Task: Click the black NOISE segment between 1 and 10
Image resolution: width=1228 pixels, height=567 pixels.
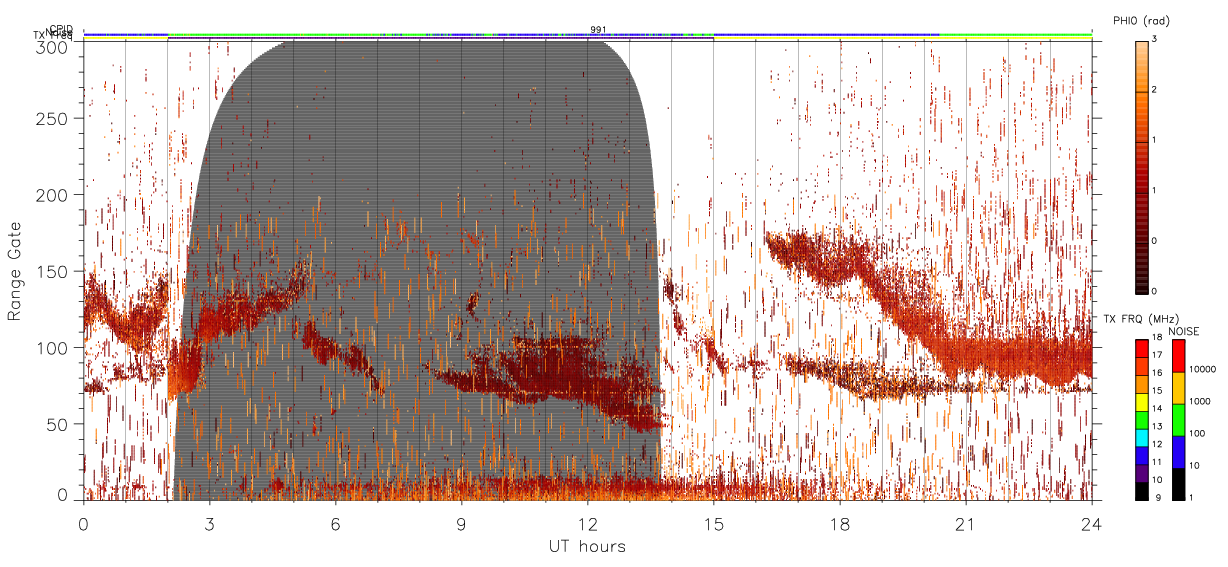Action: (x=1178, y=484)
